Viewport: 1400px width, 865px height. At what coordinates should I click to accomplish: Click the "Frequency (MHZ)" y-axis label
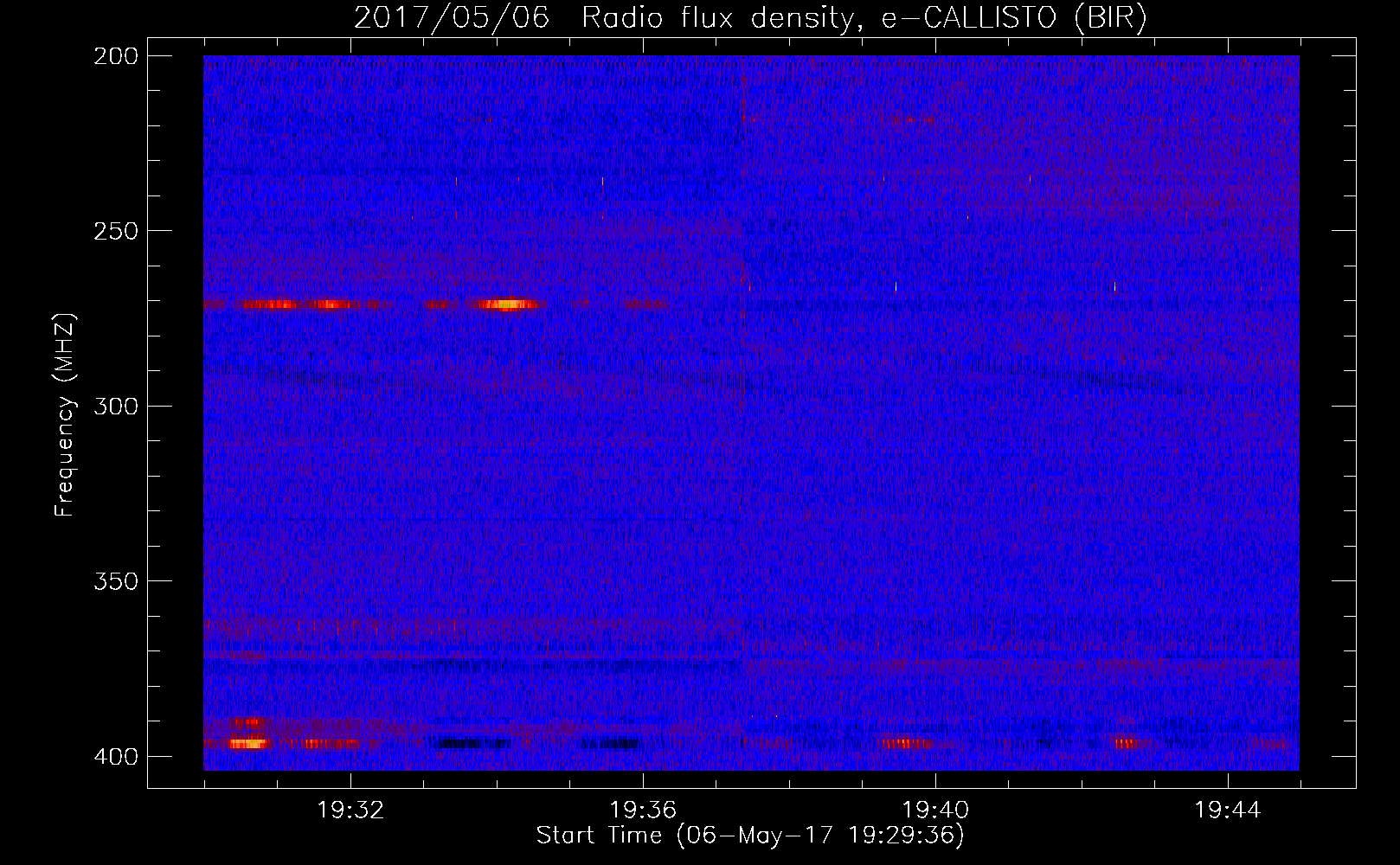point(65,414)
